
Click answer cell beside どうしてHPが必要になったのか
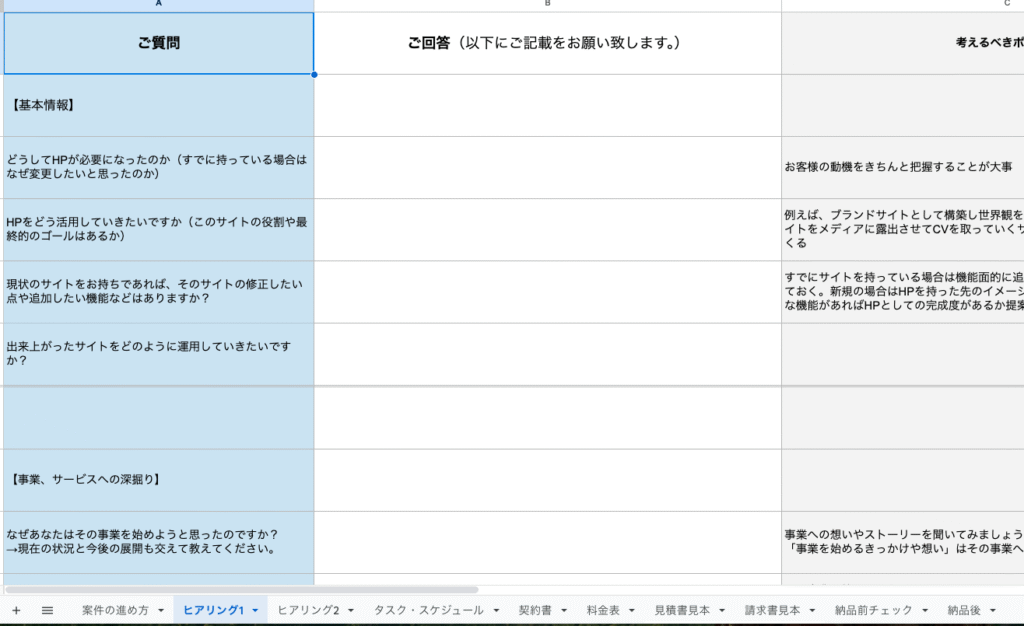pyautogui.click(x=547, y=167)
